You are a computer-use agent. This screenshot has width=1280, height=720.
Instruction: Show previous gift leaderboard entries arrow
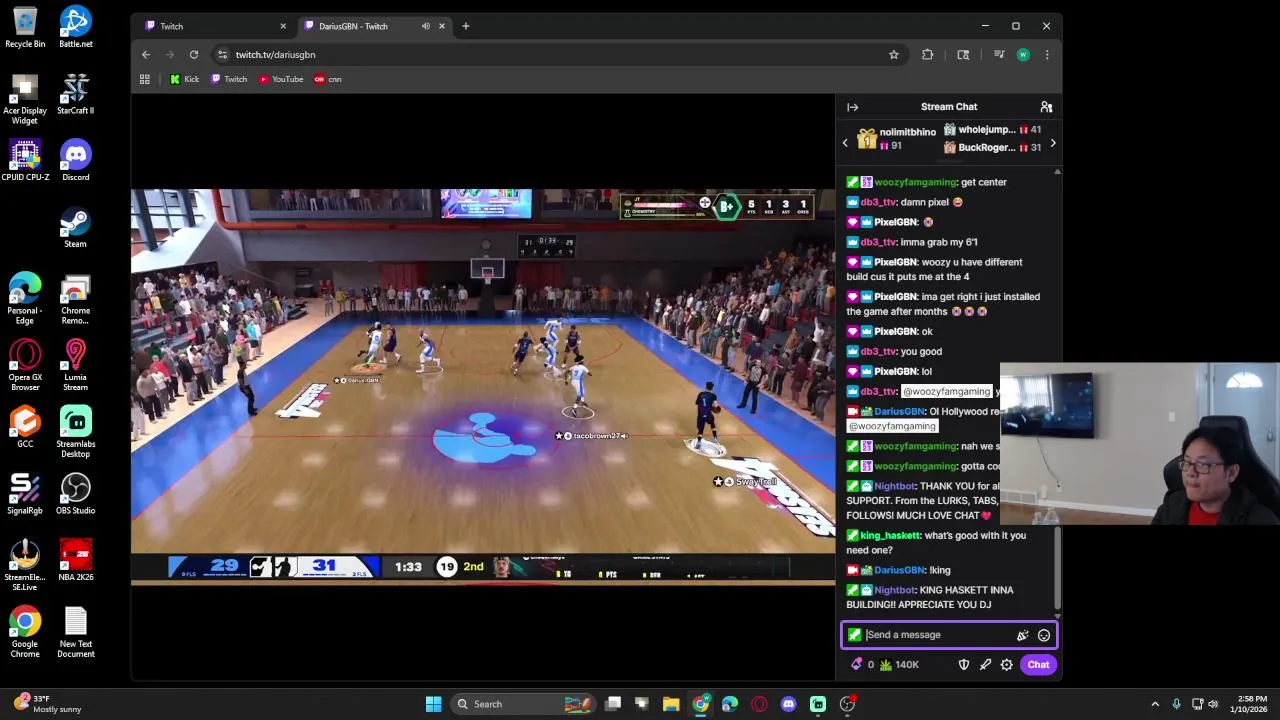coord(845,143)
